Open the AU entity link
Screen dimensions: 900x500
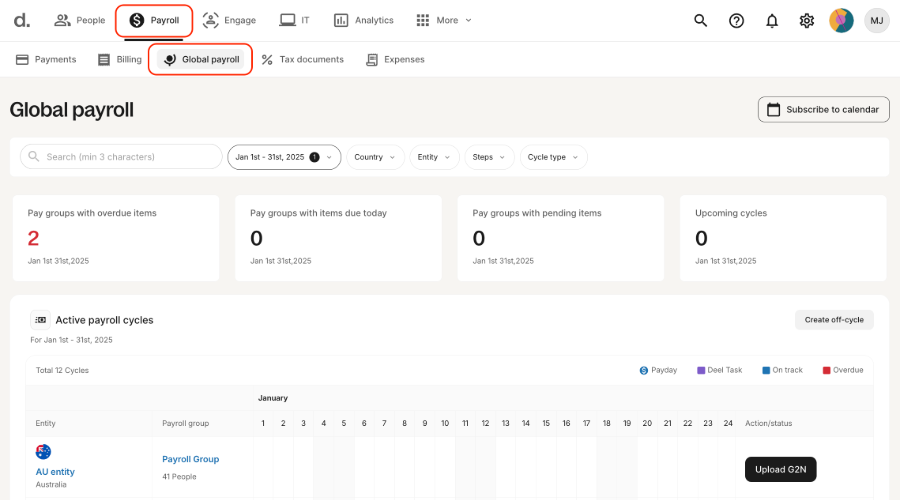click(55, 472)
